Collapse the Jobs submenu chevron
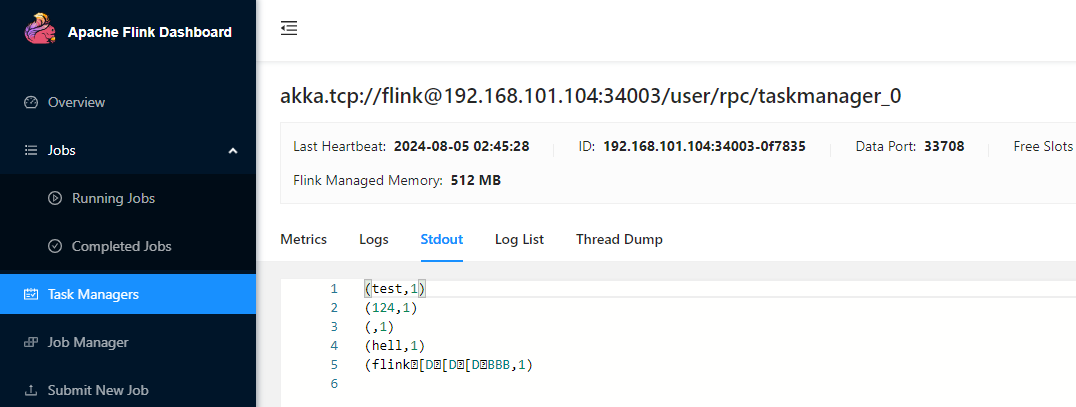Image resolution: width=1076 pixels, height=407 pixels. pos(233,150)
